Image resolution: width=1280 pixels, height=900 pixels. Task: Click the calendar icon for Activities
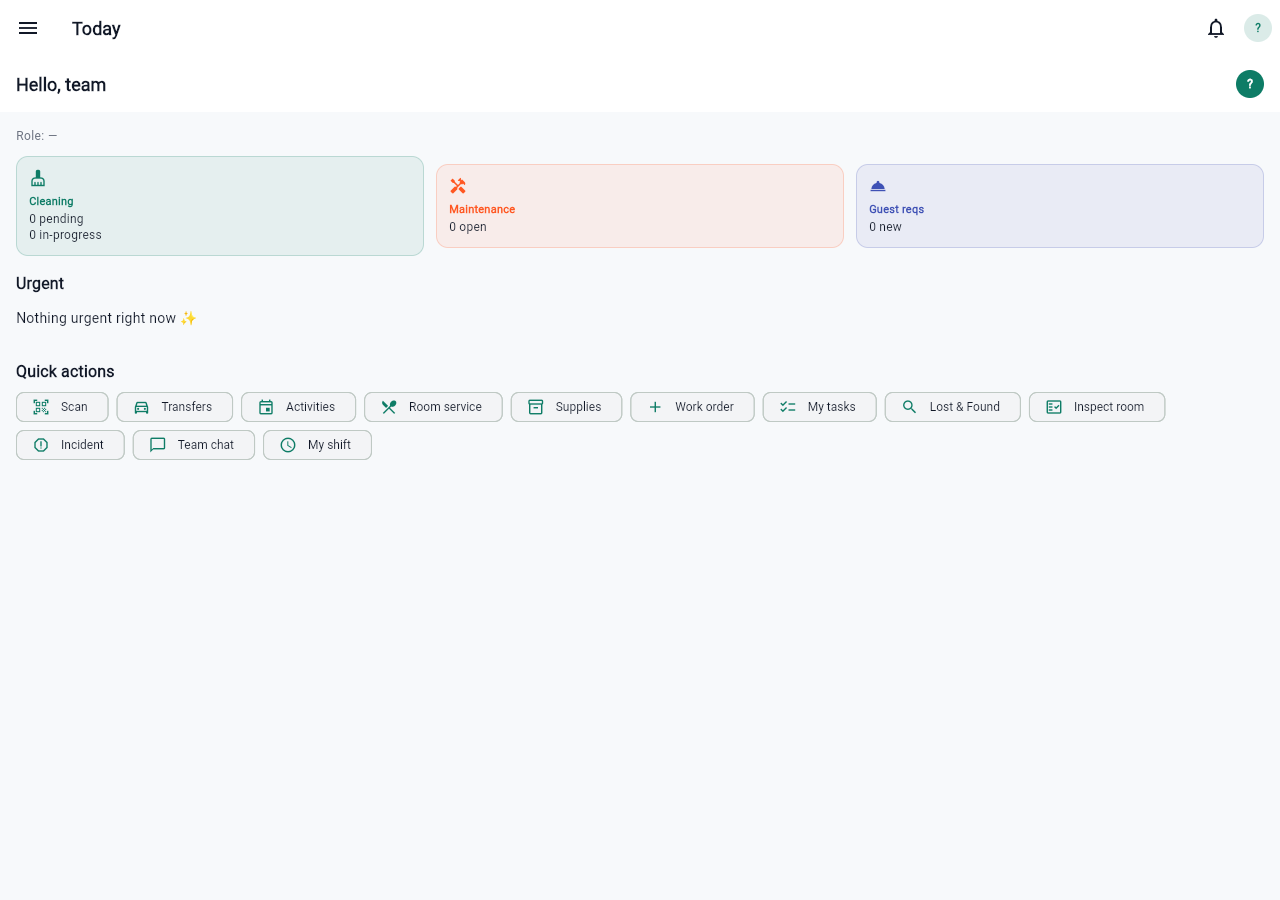[x=266, y=407]
